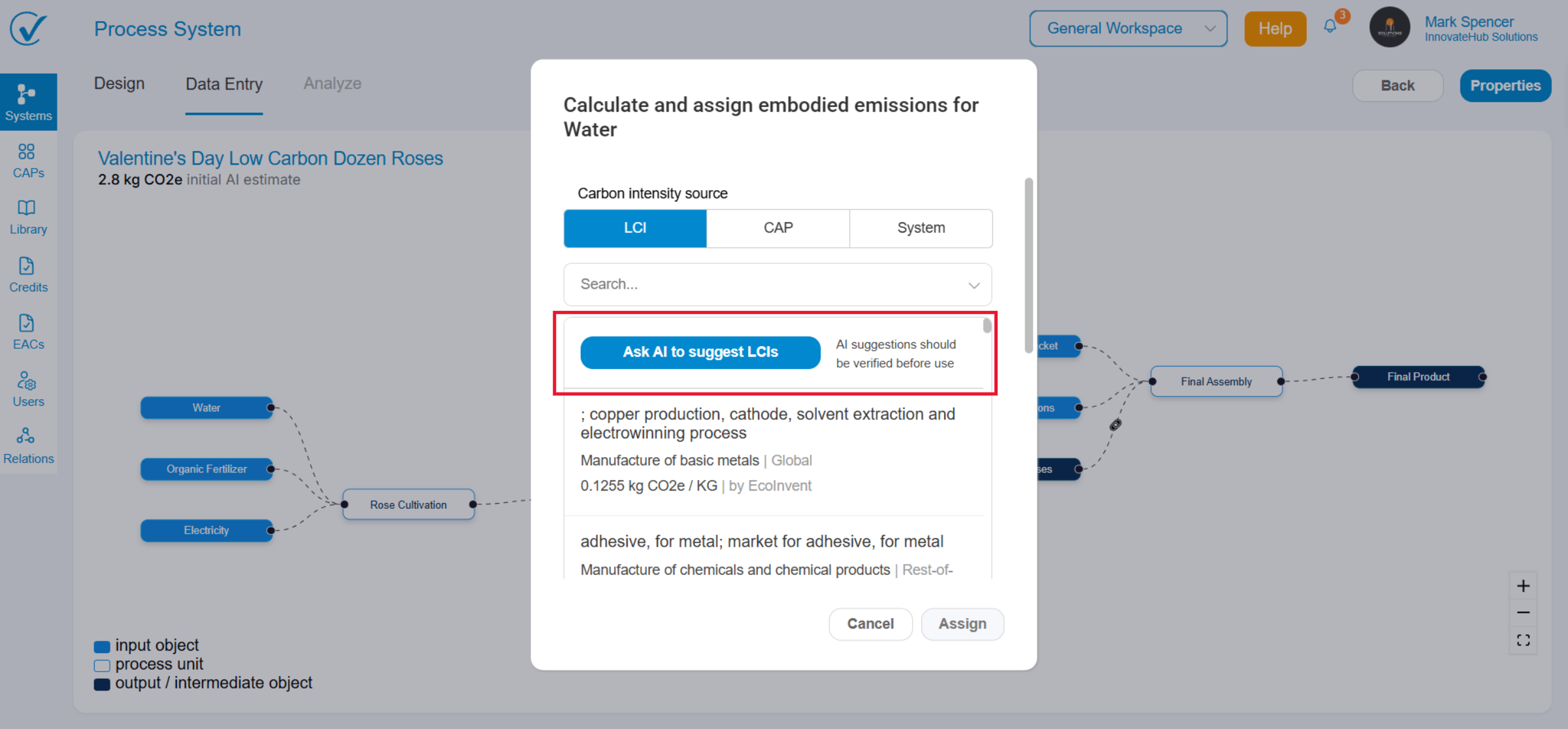Click the fit view canvas icon
1568x729 pixels.
[1523, 640]
